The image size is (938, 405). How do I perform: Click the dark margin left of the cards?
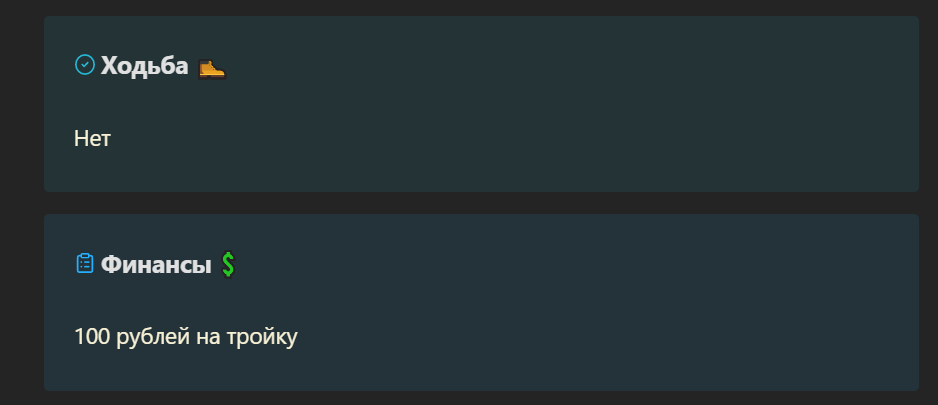pos(22,203)
